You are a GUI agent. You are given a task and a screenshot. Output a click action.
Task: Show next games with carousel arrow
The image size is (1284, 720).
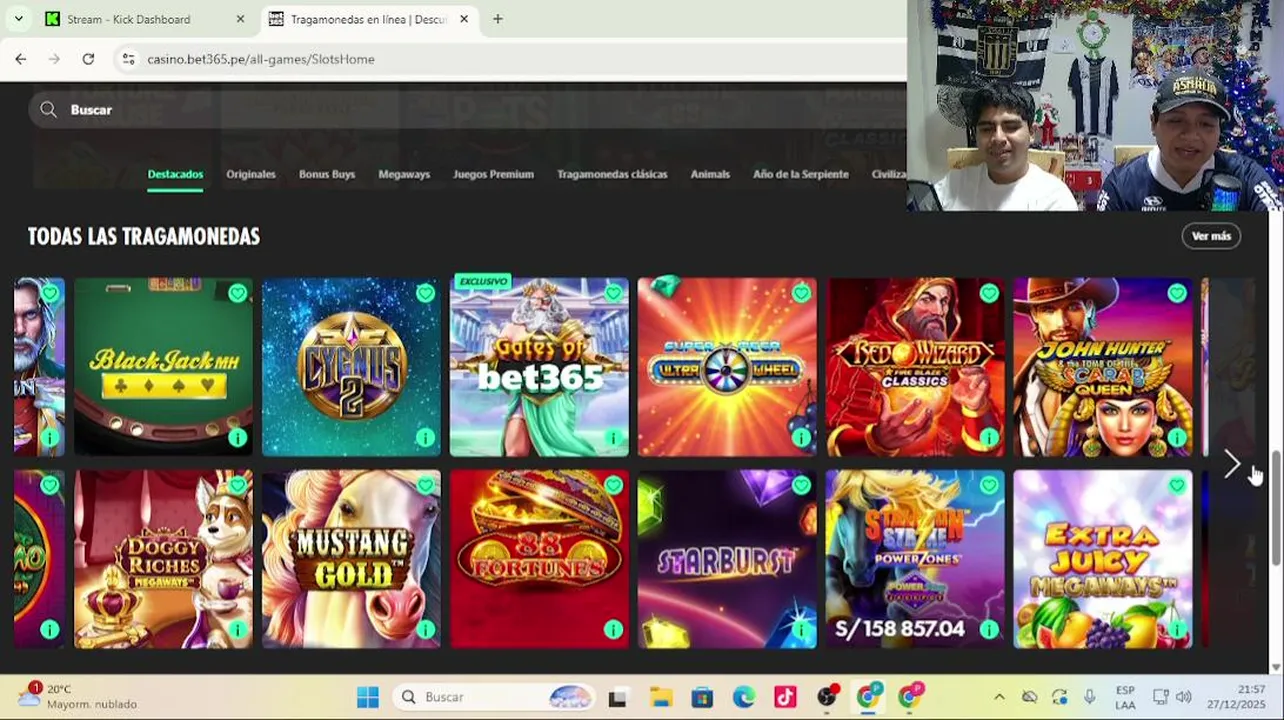coord(1232,464)
